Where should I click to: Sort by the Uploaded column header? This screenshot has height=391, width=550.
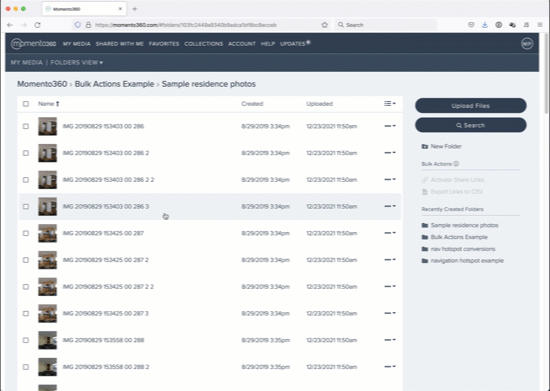click(x=319, y=104)
